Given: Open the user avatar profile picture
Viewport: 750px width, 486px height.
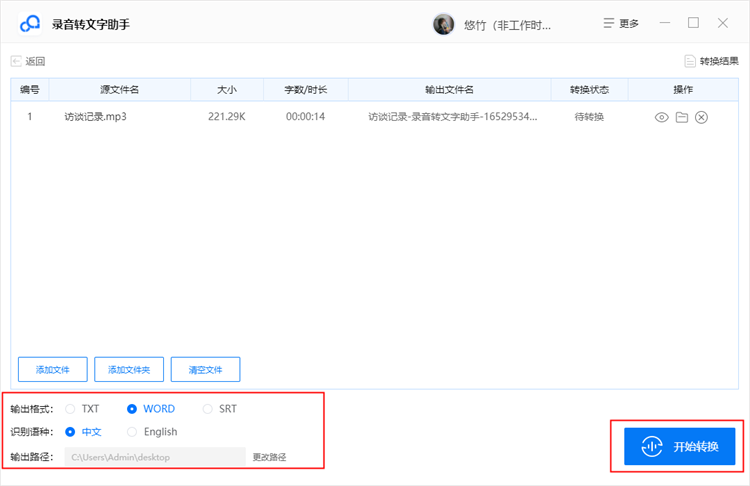Looking at the screenshot, I should pos(443,24).
